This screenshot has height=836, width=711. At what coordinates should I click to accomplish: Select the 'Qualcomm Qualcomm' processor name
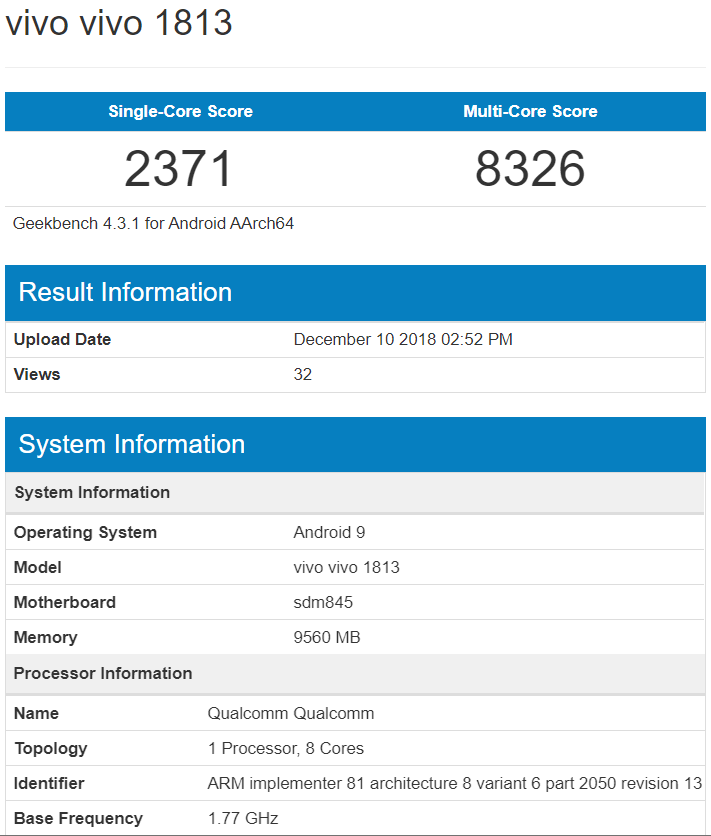point(291,713)
